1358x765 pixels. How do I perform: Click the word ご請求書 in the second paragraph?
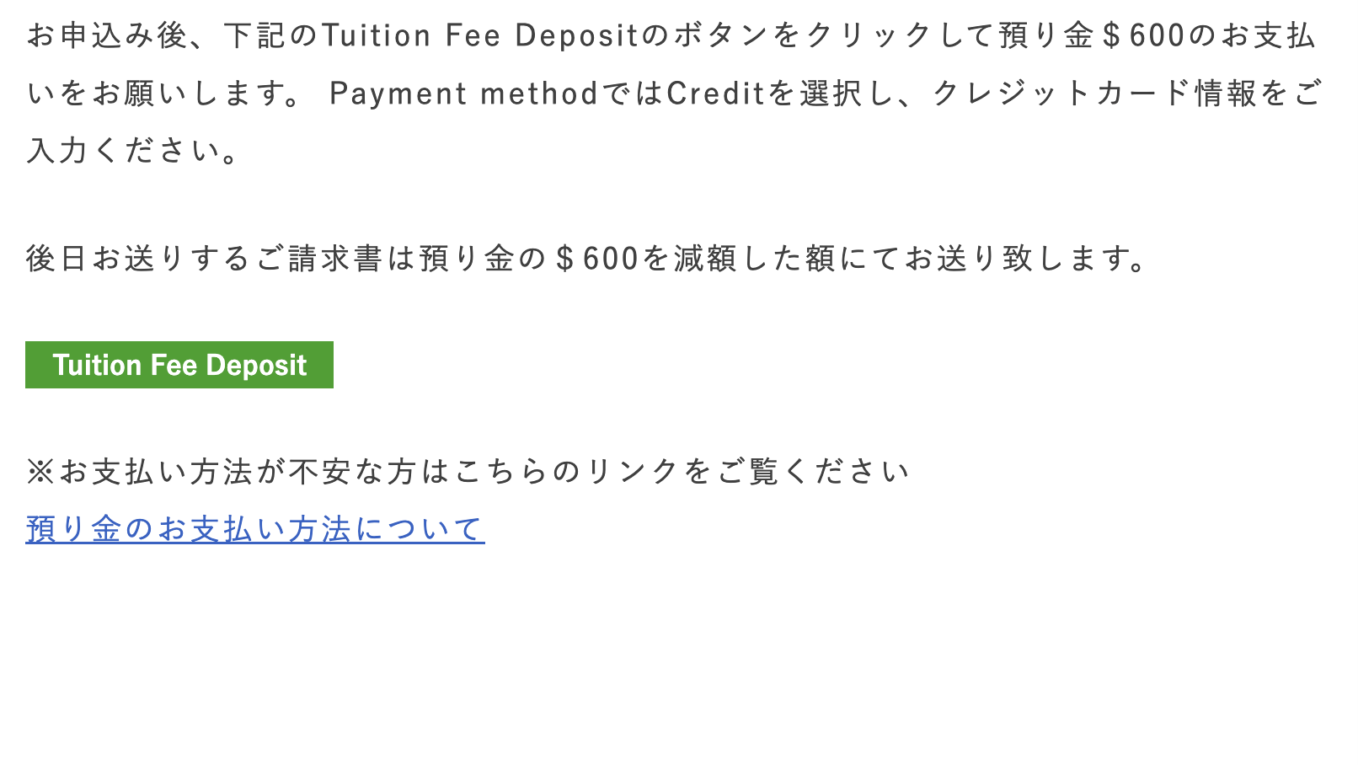(321, 259)
